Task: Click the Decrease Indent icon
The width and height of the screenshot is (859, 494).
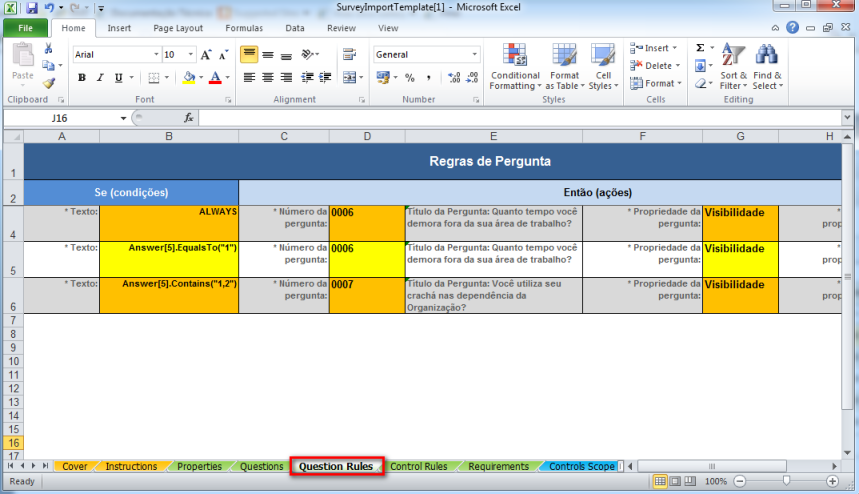Action: (307, 77)
